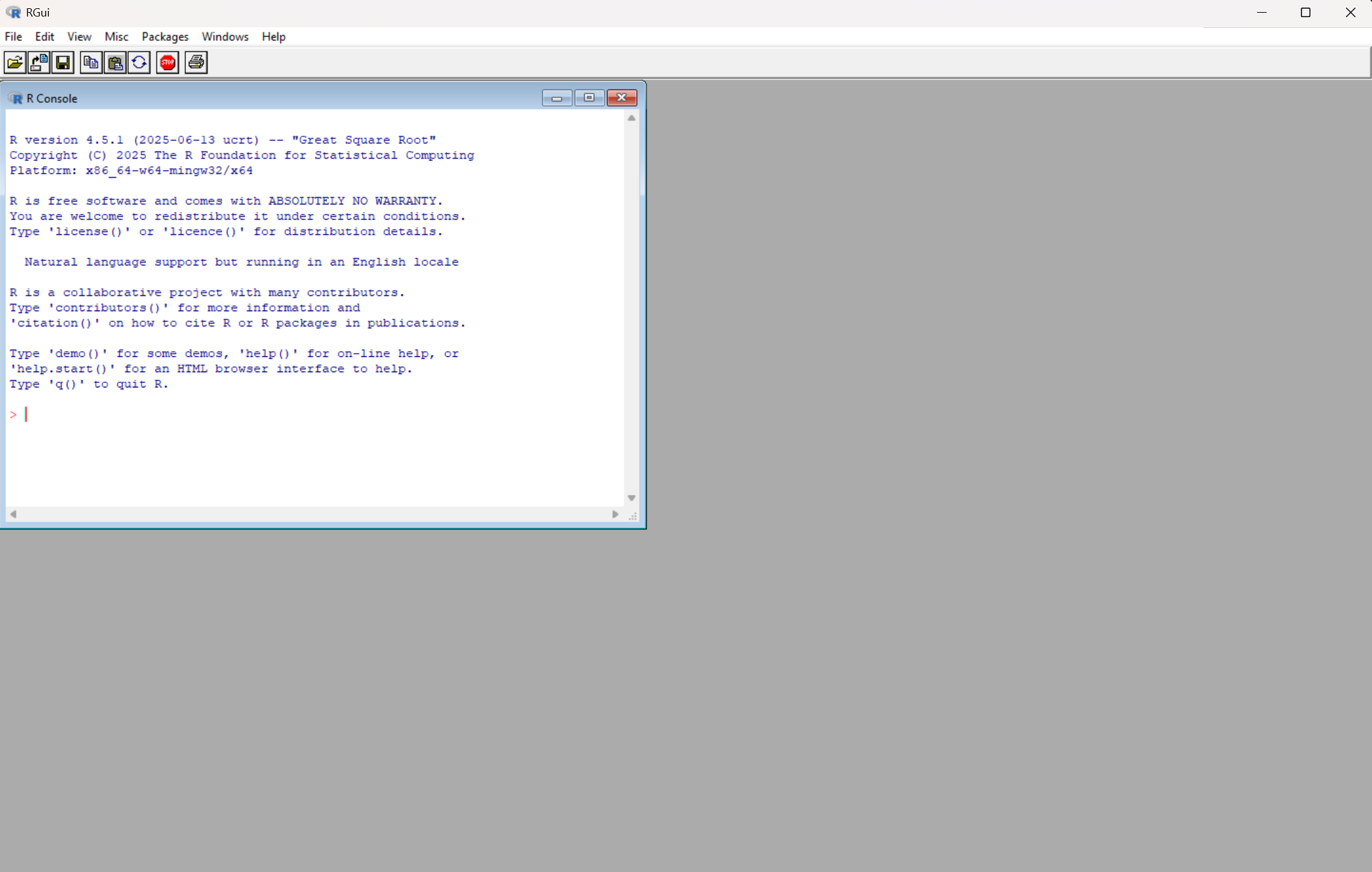Viewport: 1372px width, 872px height.
Task: Click the horizontal scroll right arrow
Action: [615, 514]
